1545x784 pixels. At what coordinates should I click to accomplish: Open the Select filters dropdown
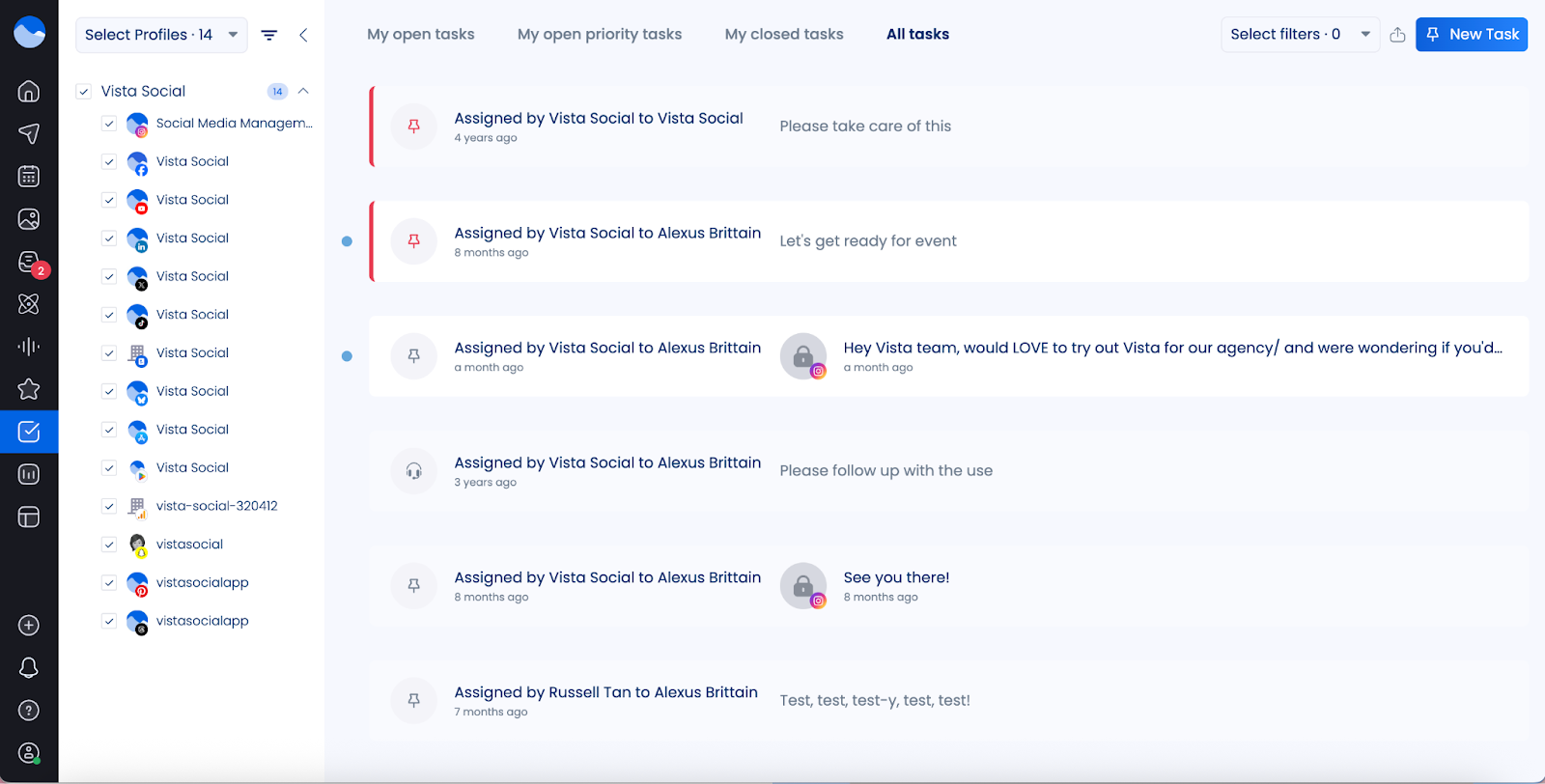tap(1299, 35)
